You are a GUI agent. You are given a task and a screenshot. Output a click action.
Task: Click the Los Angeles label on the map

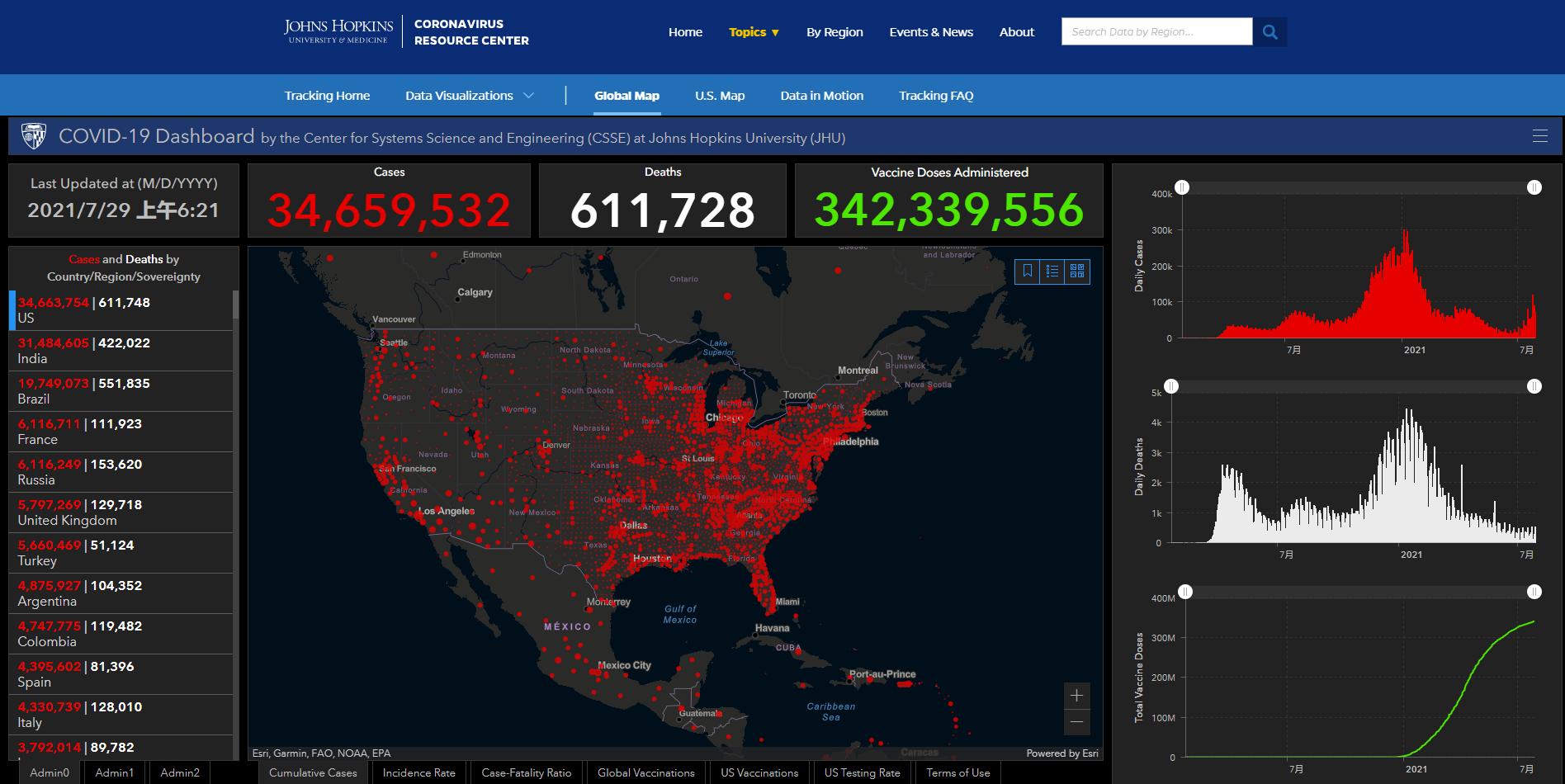point(447,511)
